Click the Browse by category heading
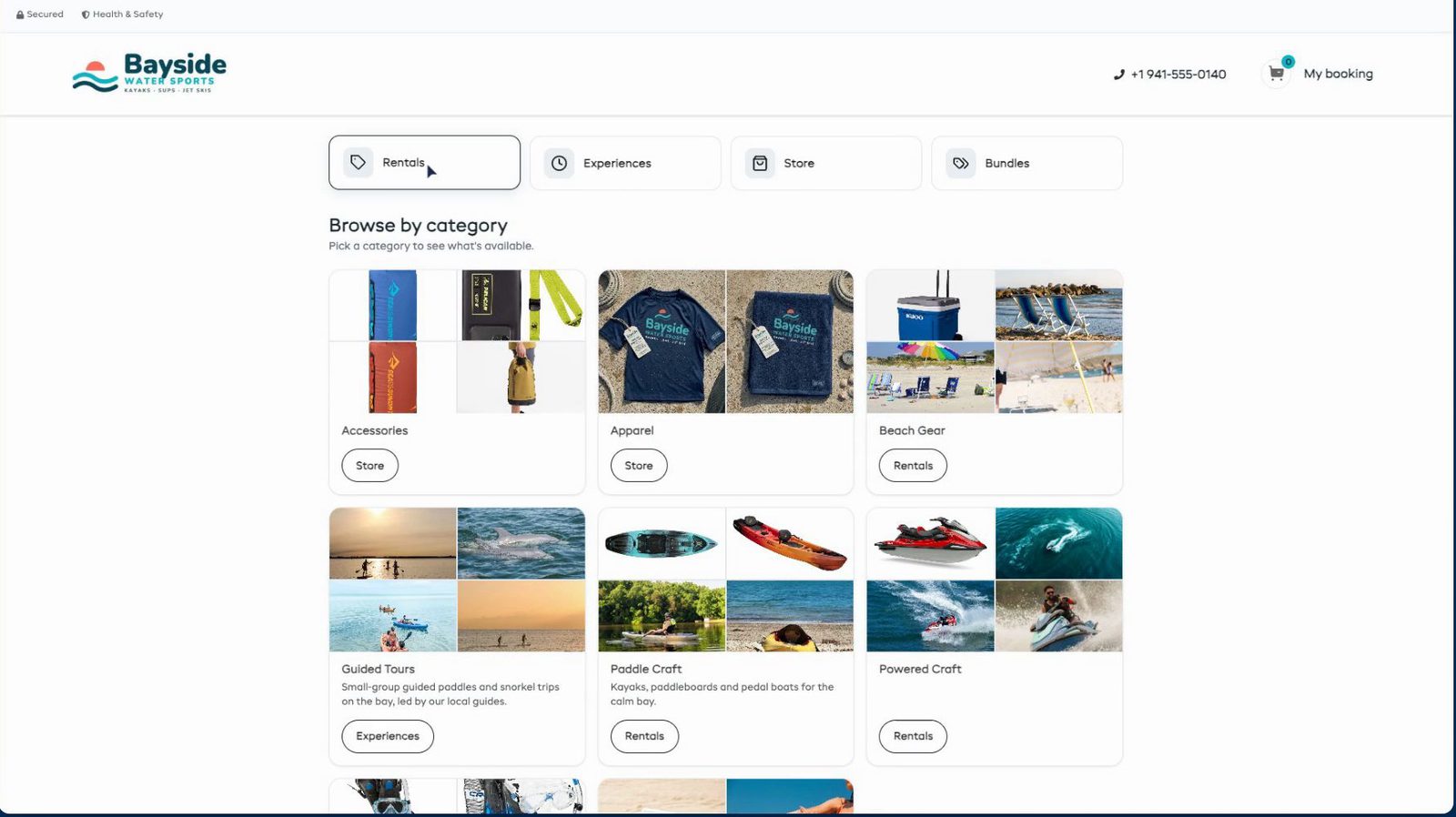The width and height of the screenshot is (1456, 817). click(x=418, y=226)
